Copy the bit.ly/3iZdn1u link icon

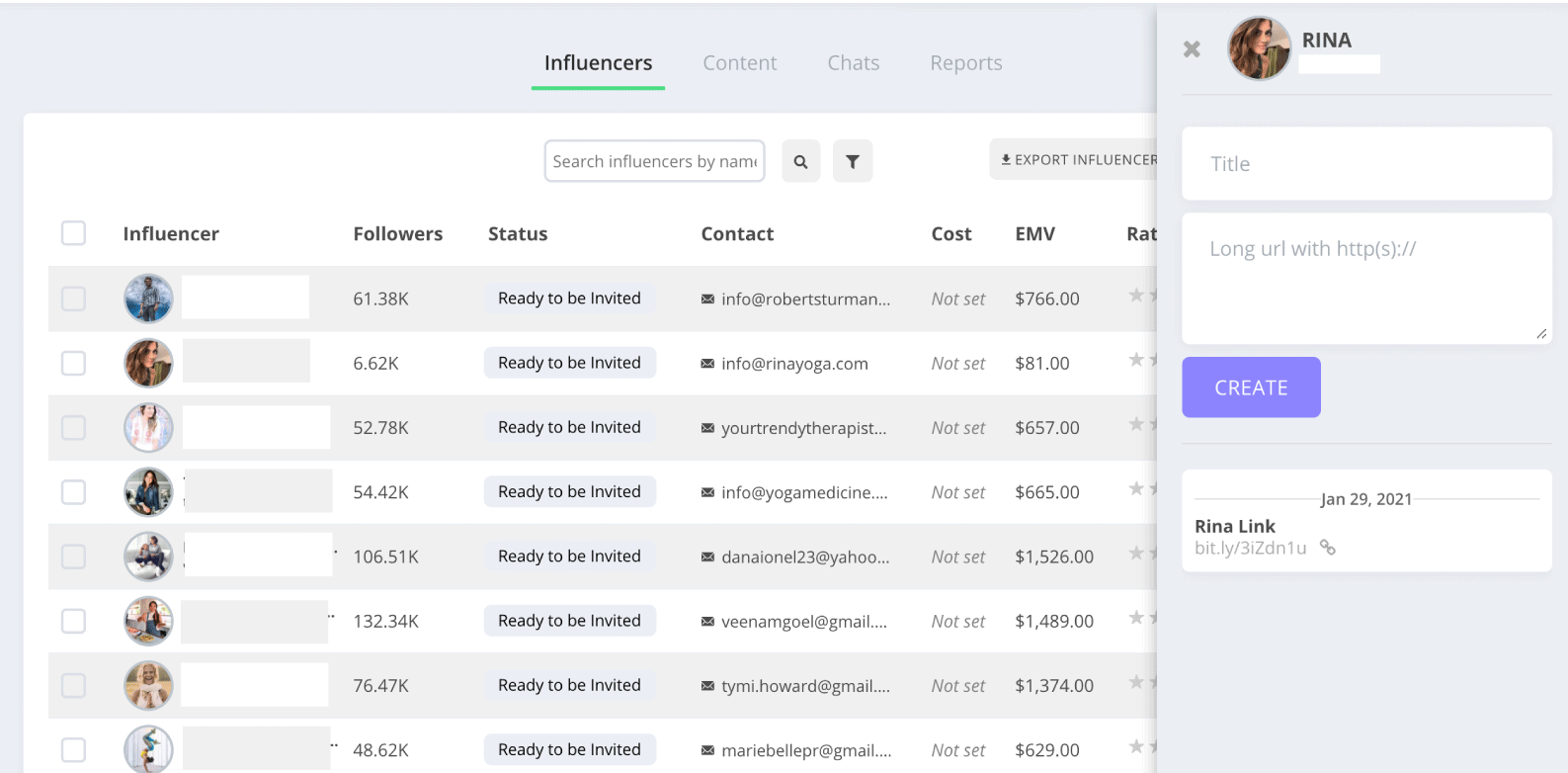[1328, 548]
